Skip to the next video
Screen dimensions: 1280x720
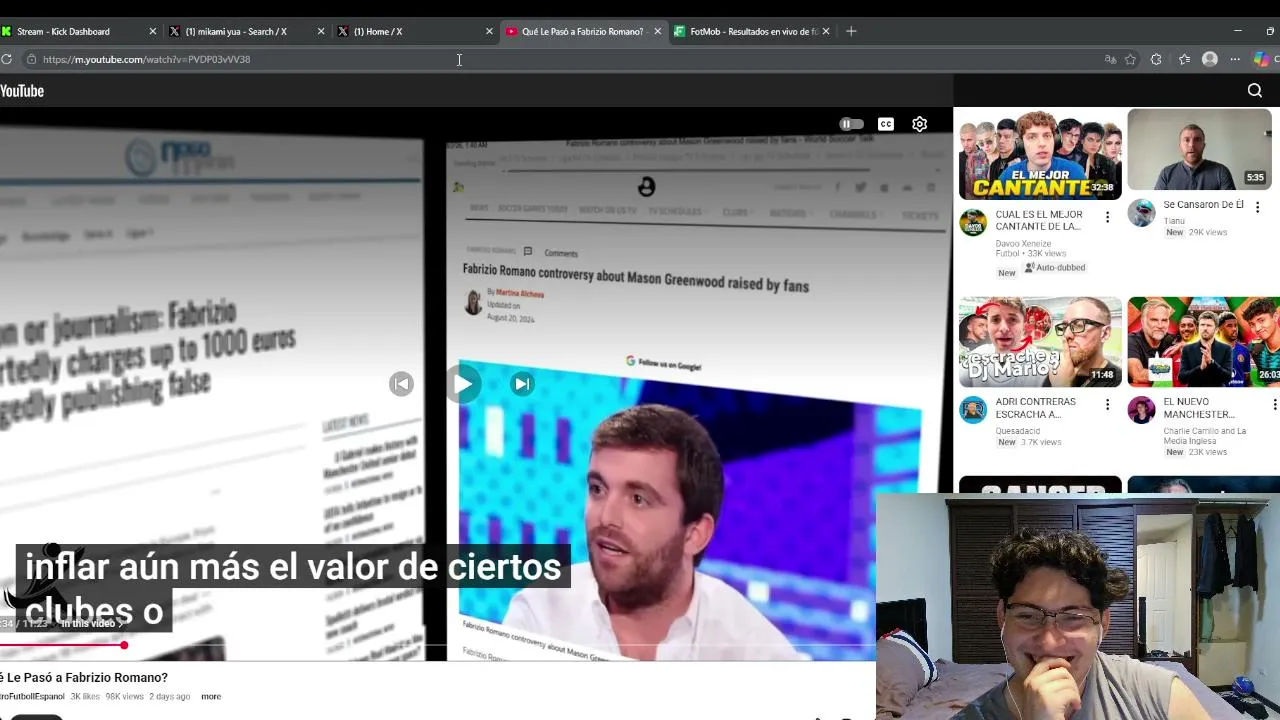tap(522, 384)
